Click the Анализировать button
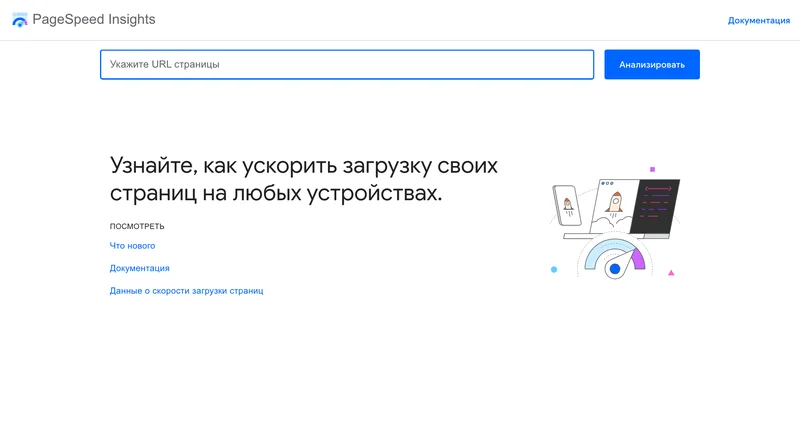800x438 pixels. click(652, 64)
